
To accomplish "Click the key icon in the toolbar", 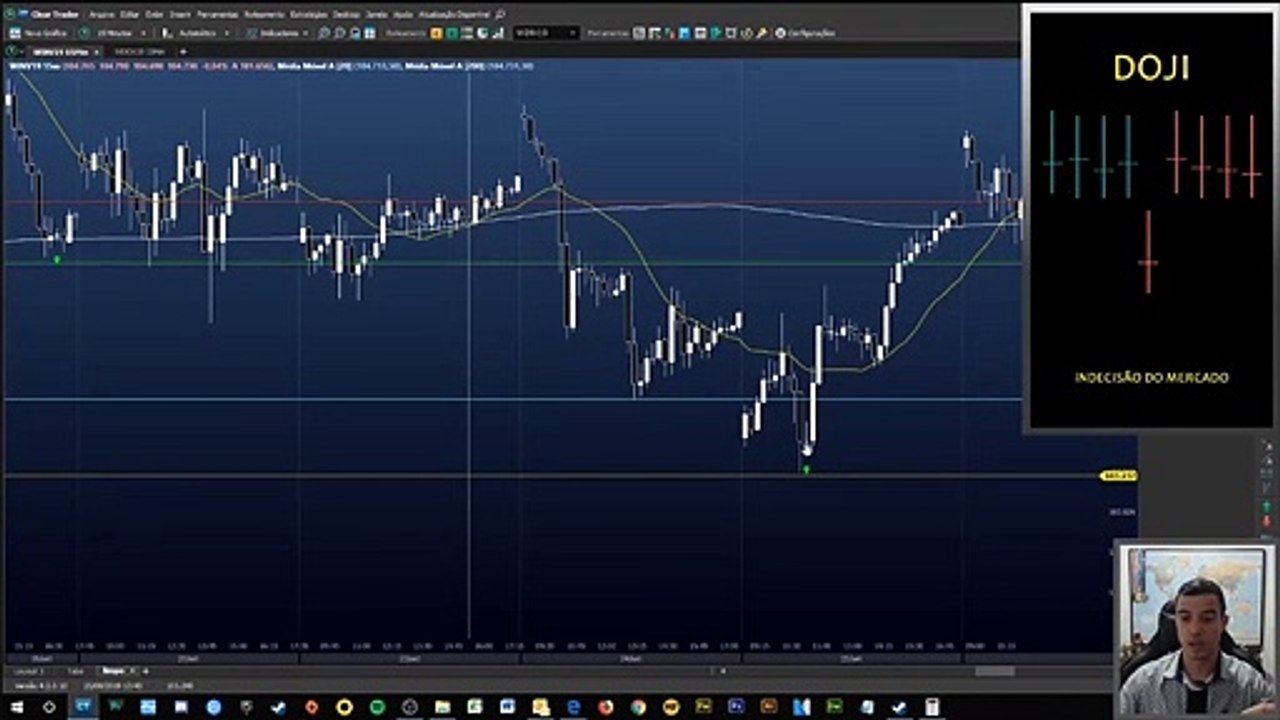I will pyautogui.click(x=762, y=33).
